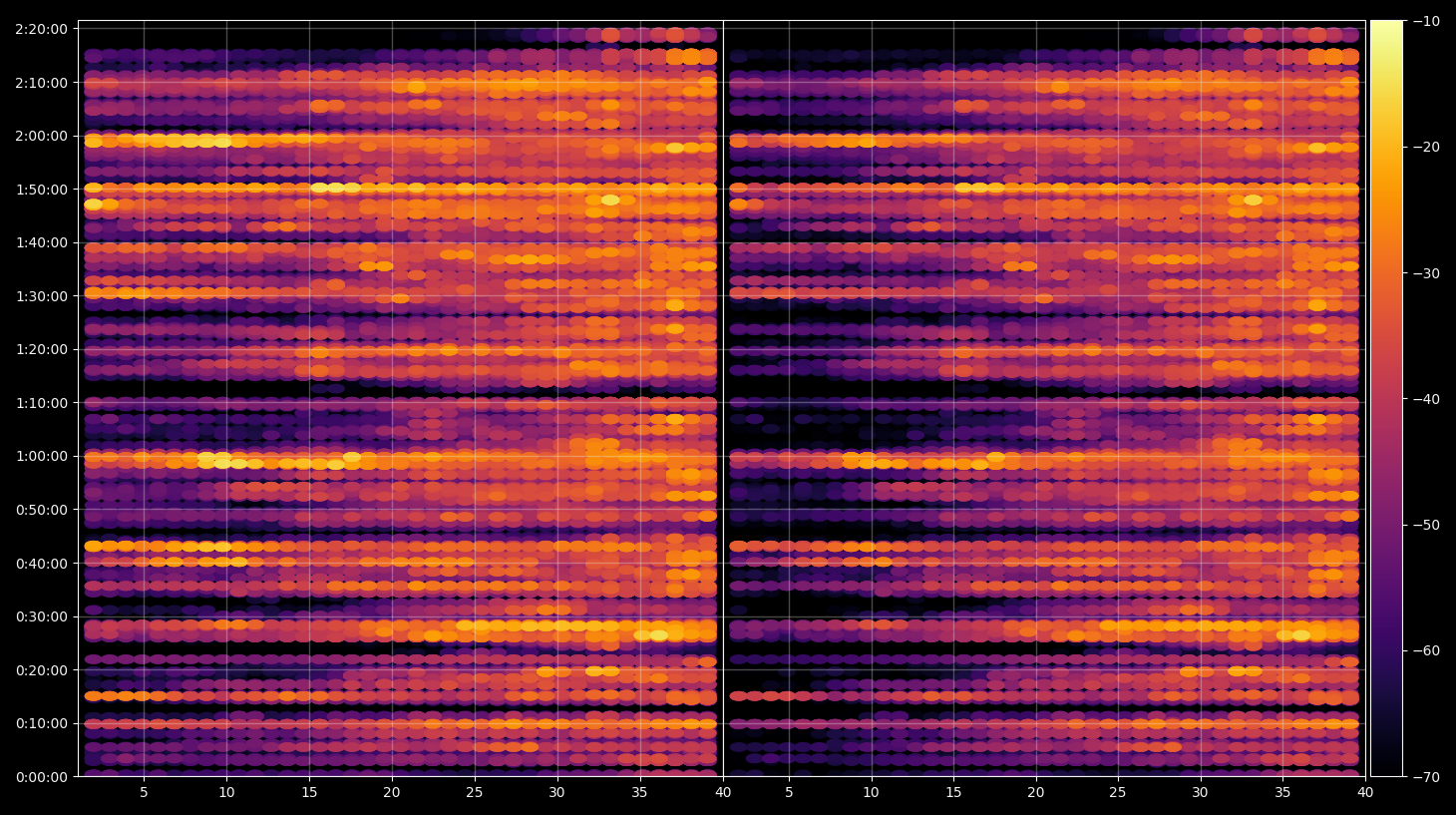
Task: Select the 0:50:00 axis label
Action: (42, 510)
